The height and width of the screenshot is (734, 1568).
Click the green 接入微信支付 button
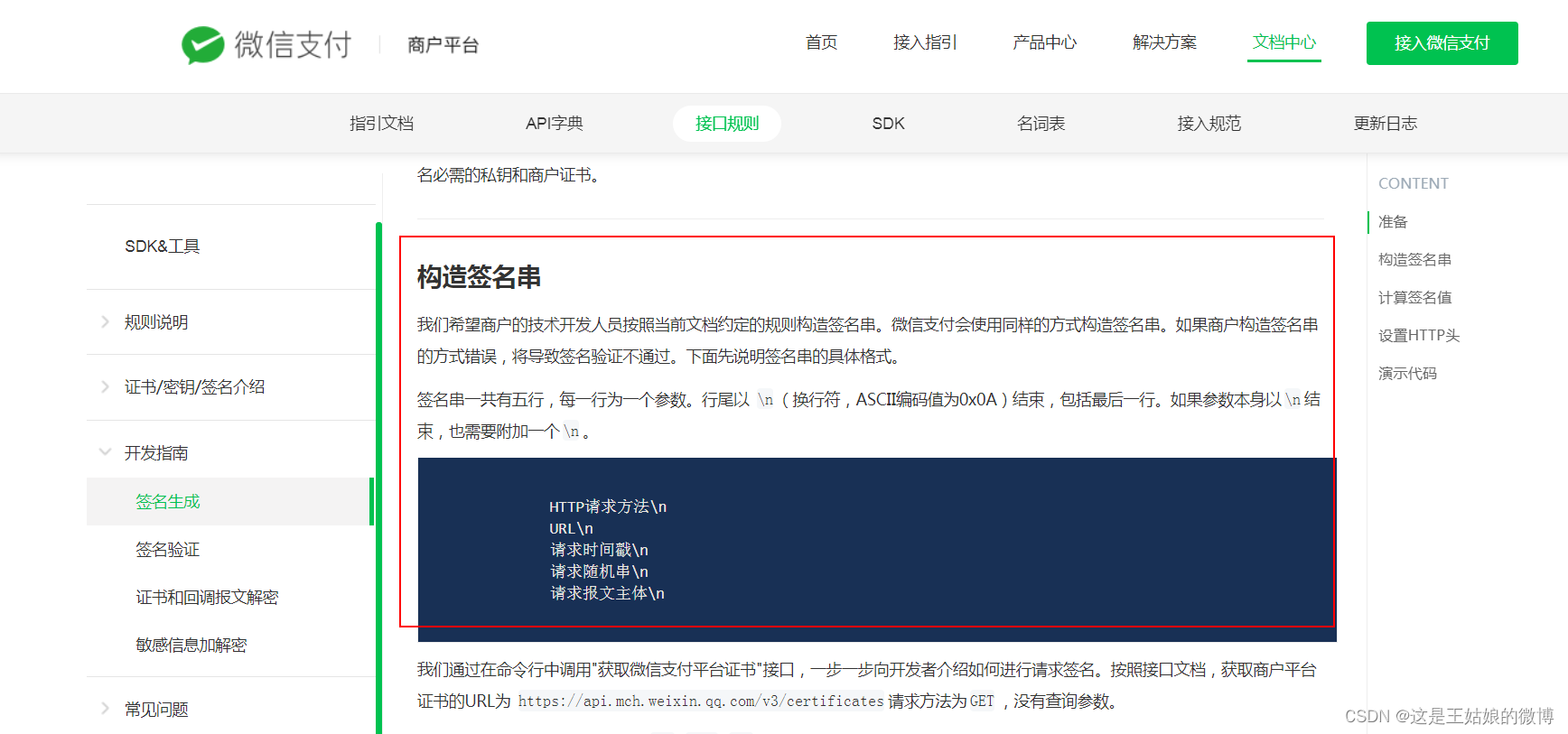(x=1442, y=43)
